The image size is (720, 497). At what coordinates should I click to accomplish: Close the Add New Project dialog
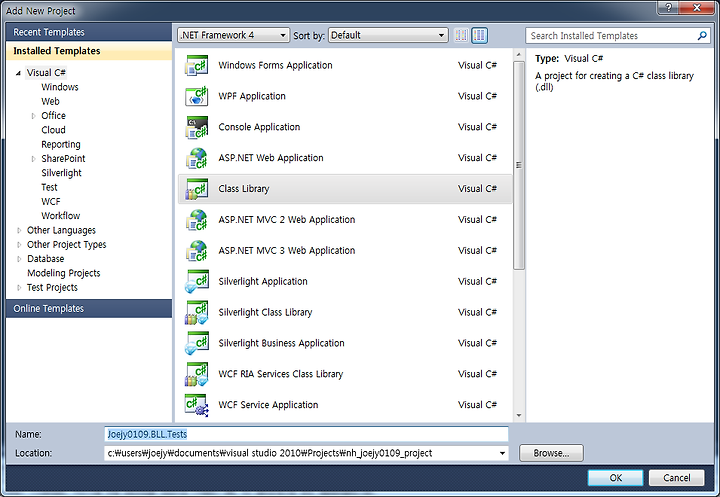(x=697, y=7)
